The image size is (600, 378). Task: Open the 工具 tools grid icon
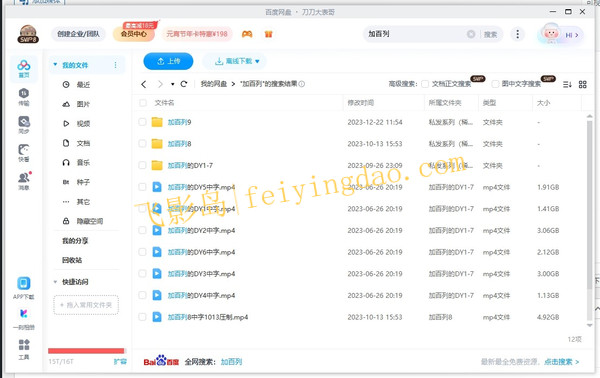click(x=24, y=349)
